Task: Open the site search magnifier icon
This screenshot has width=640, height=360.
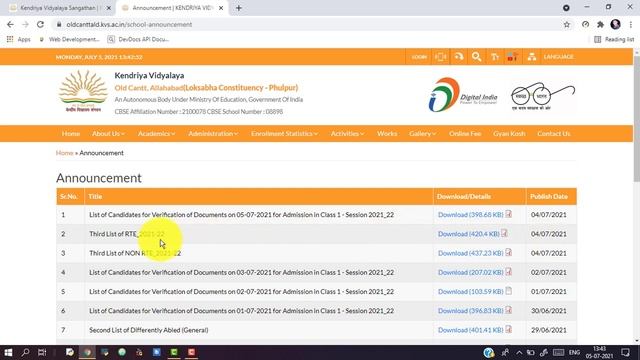Action: coord(476,57)
